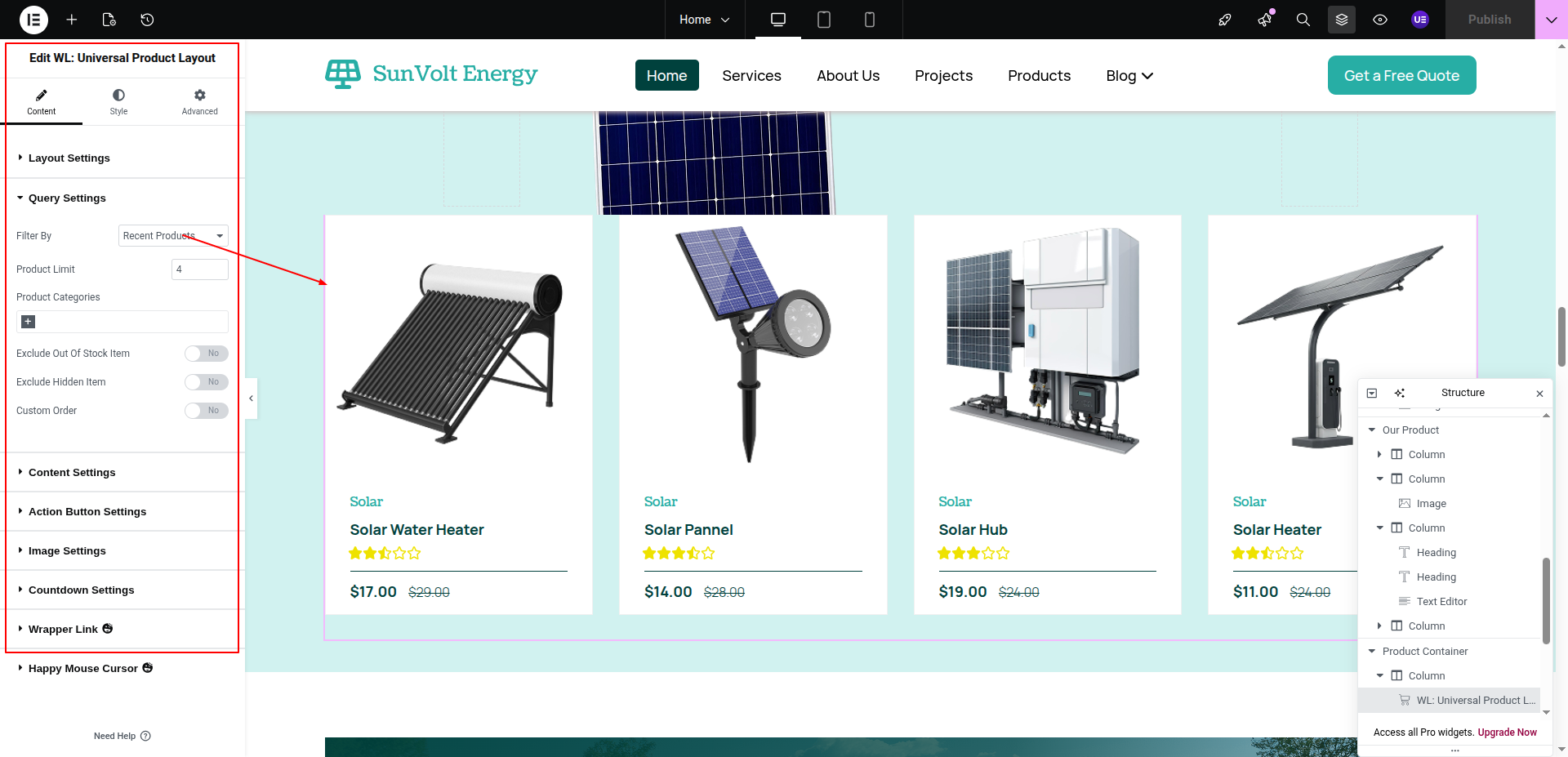This screenshot has width=1568, height=757.
Task: Click the Elementor logo menu icon
Action: coord(33,20)
